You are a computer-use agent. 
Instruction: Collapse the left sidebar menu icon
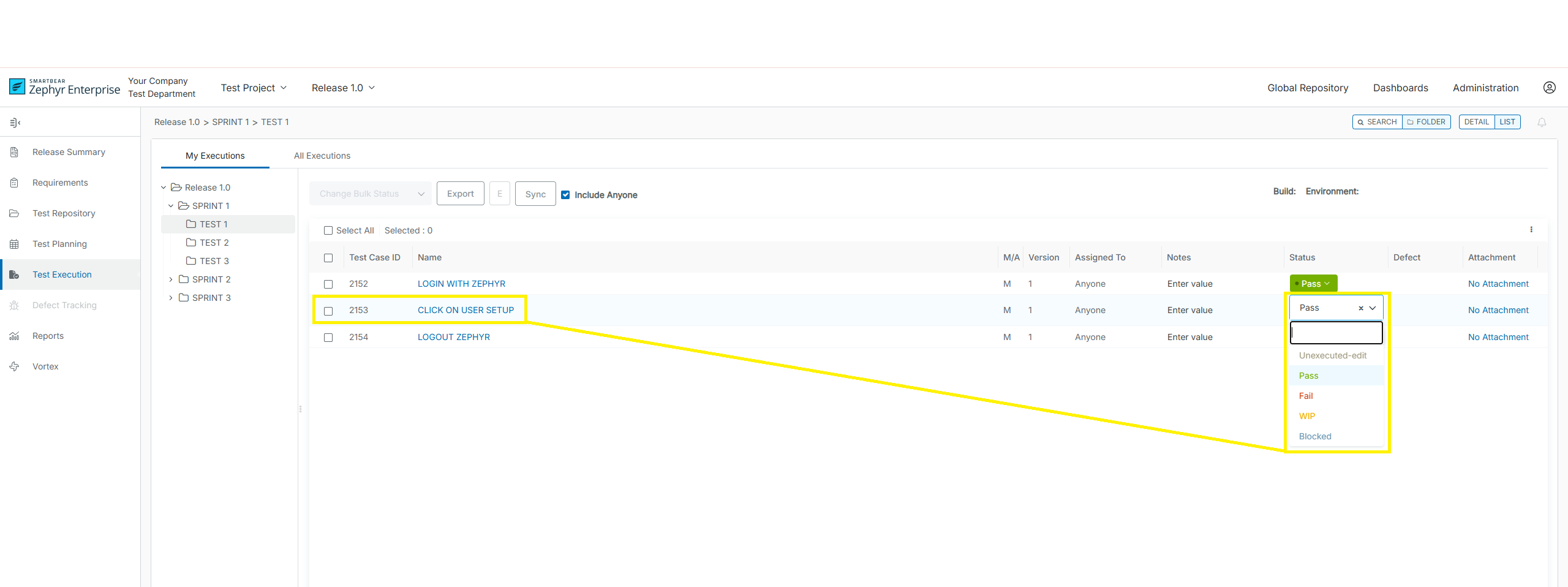tap(15, 123)
